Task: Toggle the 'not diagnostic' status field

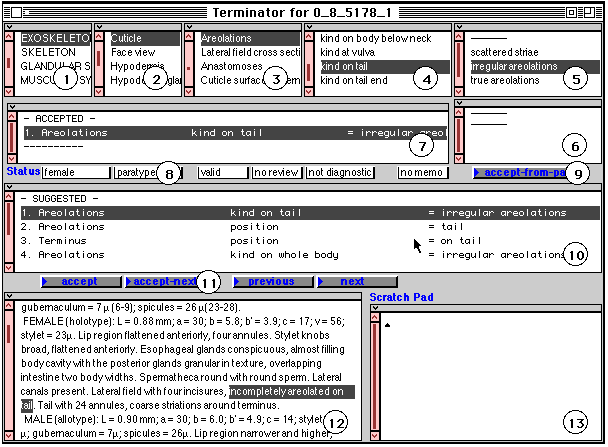Action: (339, 173)
